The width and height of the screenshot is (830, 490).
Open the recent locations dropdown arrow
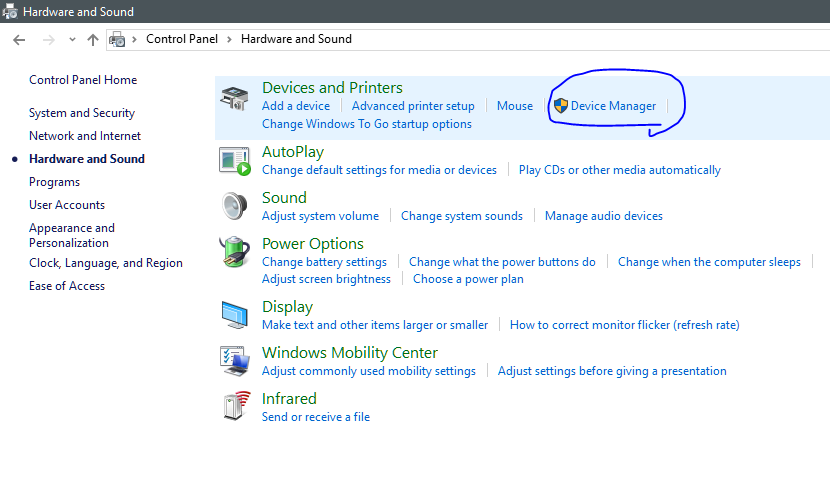coord(72,40)
